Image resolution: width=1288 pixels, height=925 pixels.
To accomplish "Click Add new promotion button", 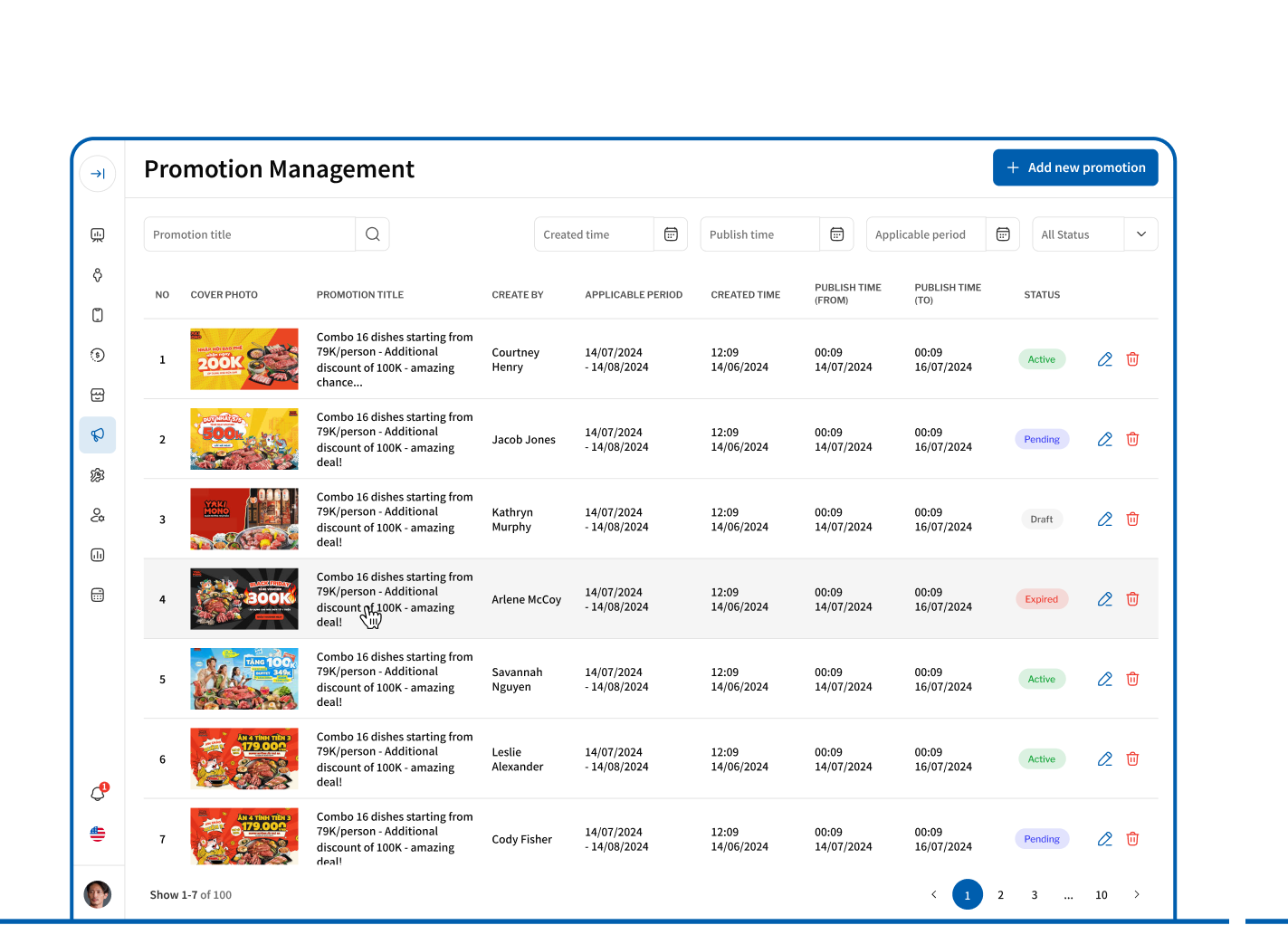I will point(1074,167).
